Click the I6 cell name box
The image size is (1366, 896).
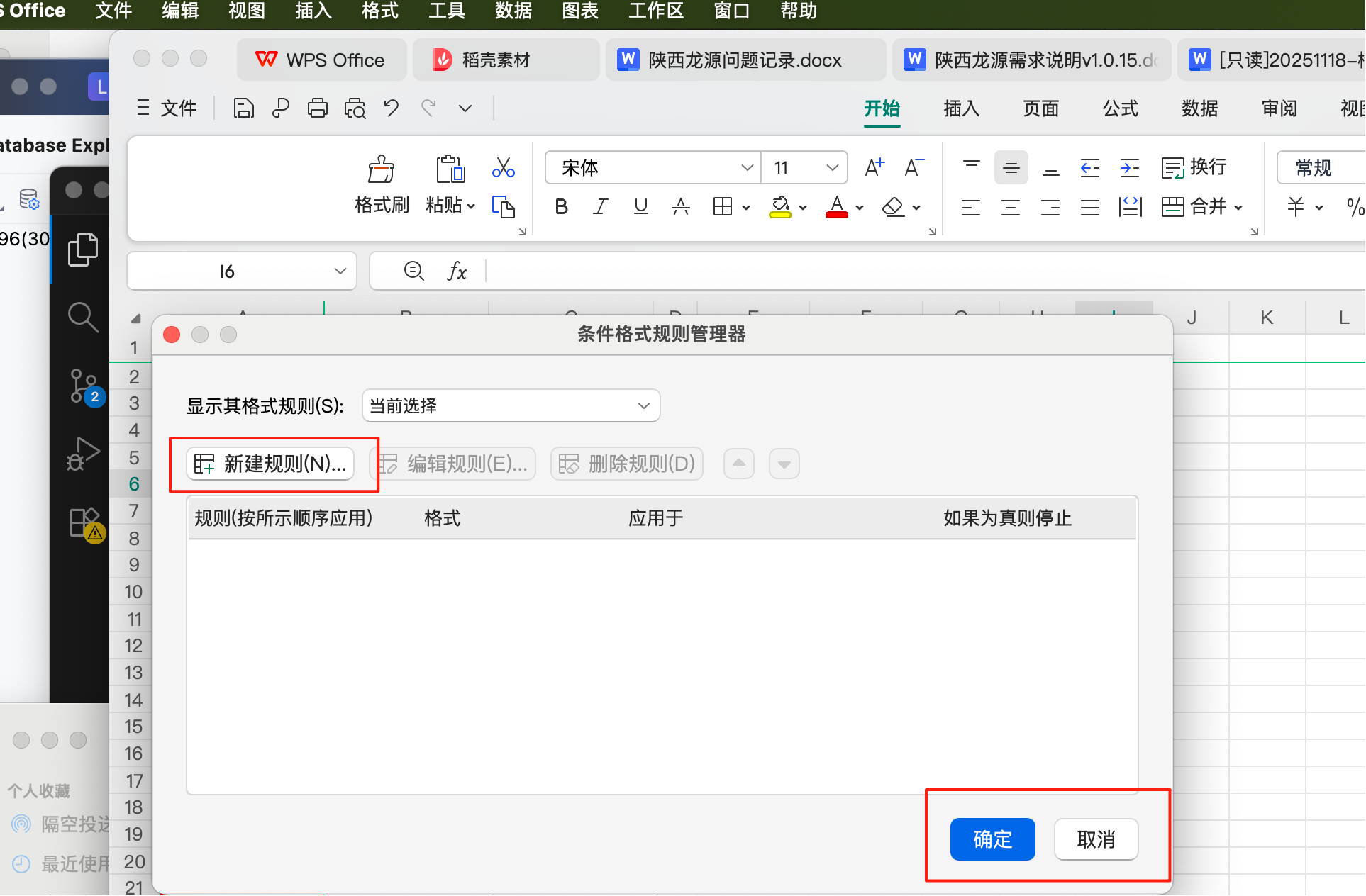[227, 271]
